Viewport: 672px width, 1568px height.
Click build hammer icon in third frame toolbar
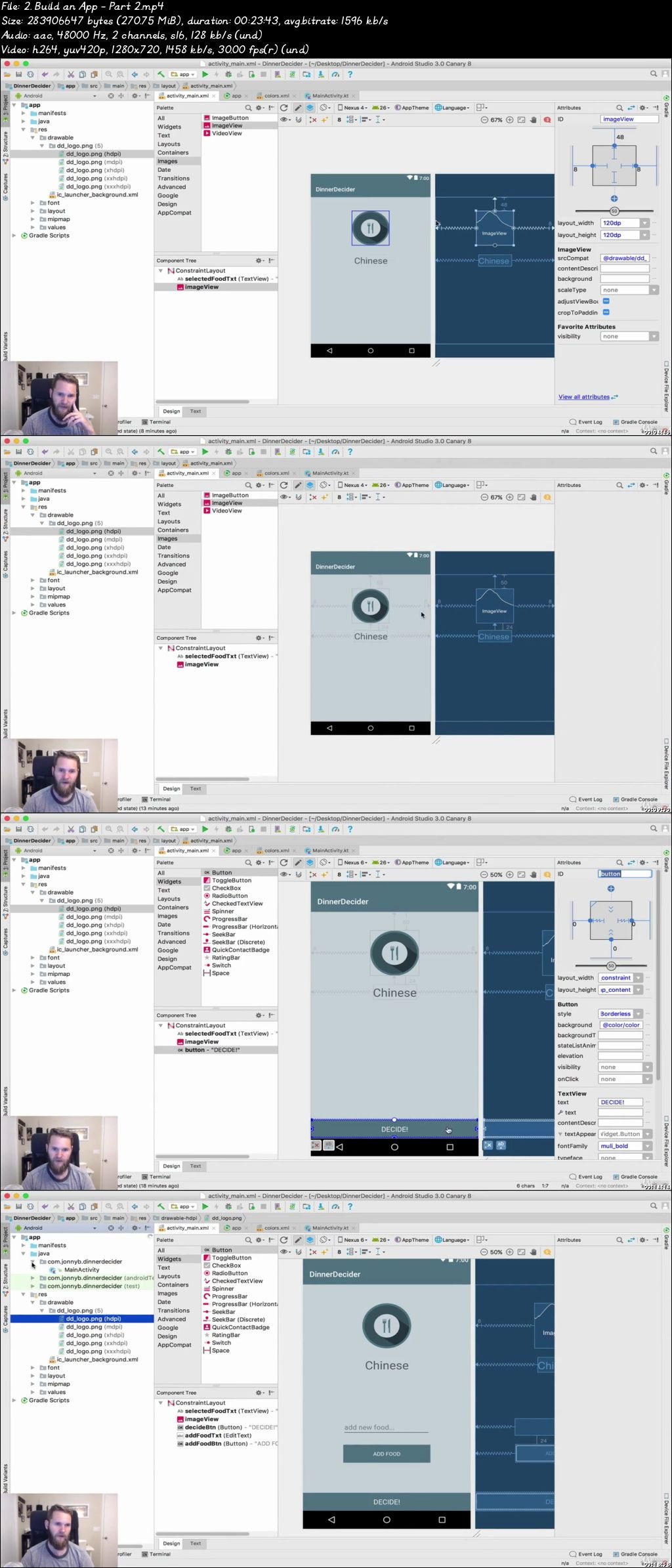click(161, 830)
